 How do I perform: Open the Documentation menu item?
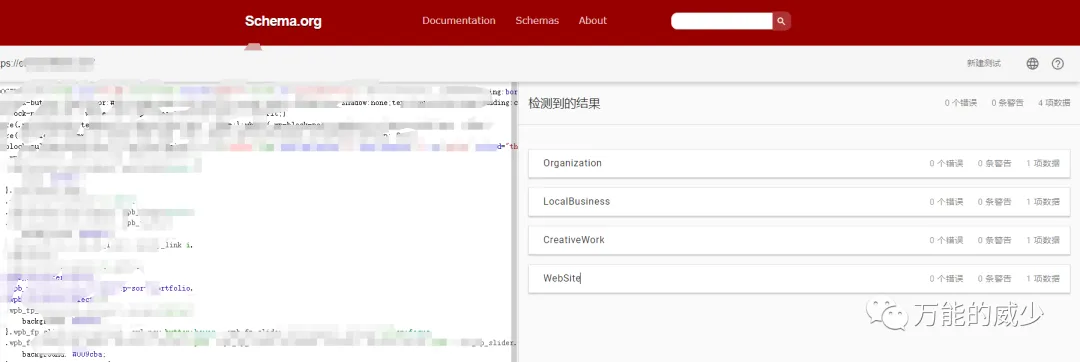pos(459,21)
